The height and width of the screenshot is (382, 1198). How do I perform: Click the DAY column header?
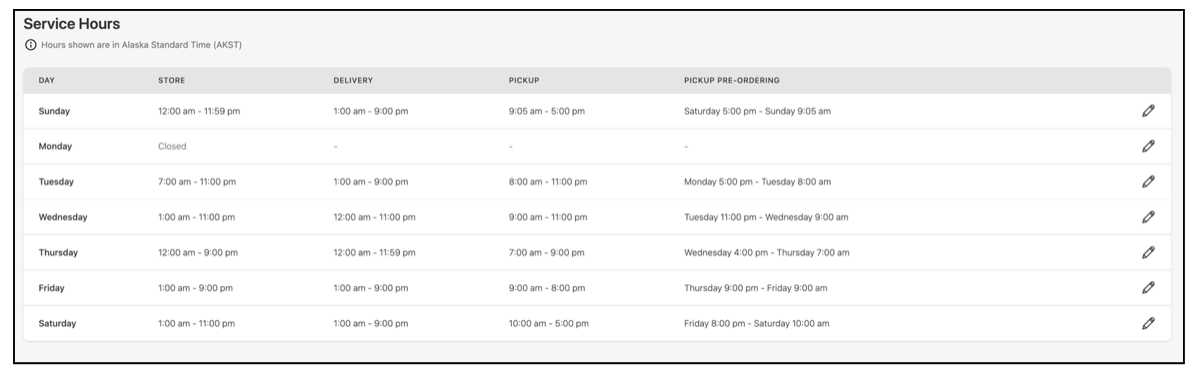[x=47, y=80]
